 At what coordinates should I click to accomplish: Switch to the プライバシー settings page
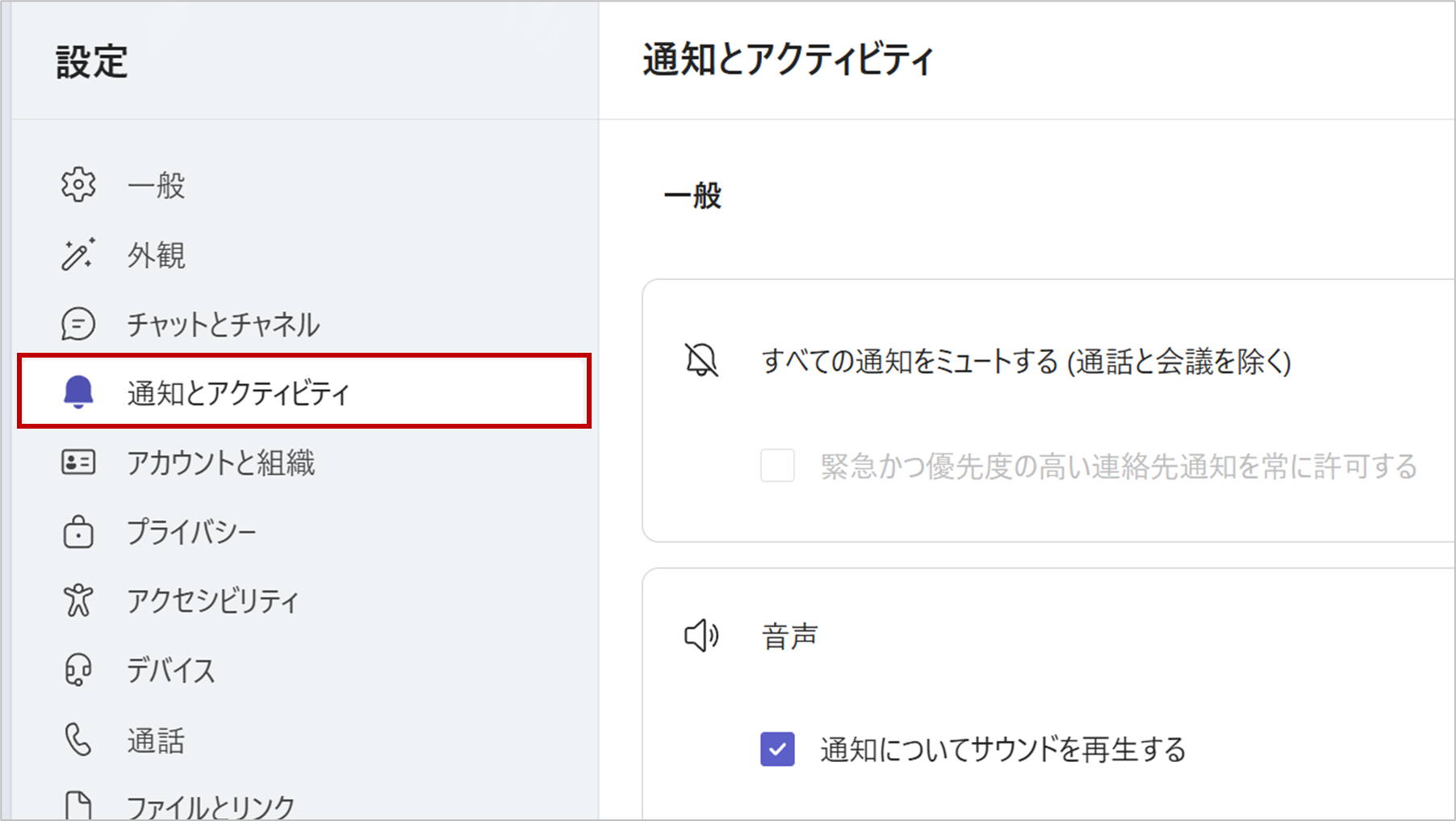coord(191,532)
